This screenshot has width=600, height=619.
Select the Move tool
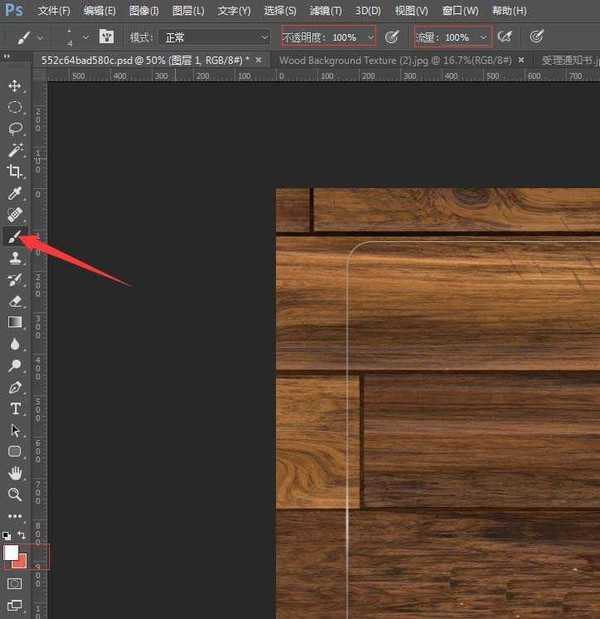coord(15,86)
